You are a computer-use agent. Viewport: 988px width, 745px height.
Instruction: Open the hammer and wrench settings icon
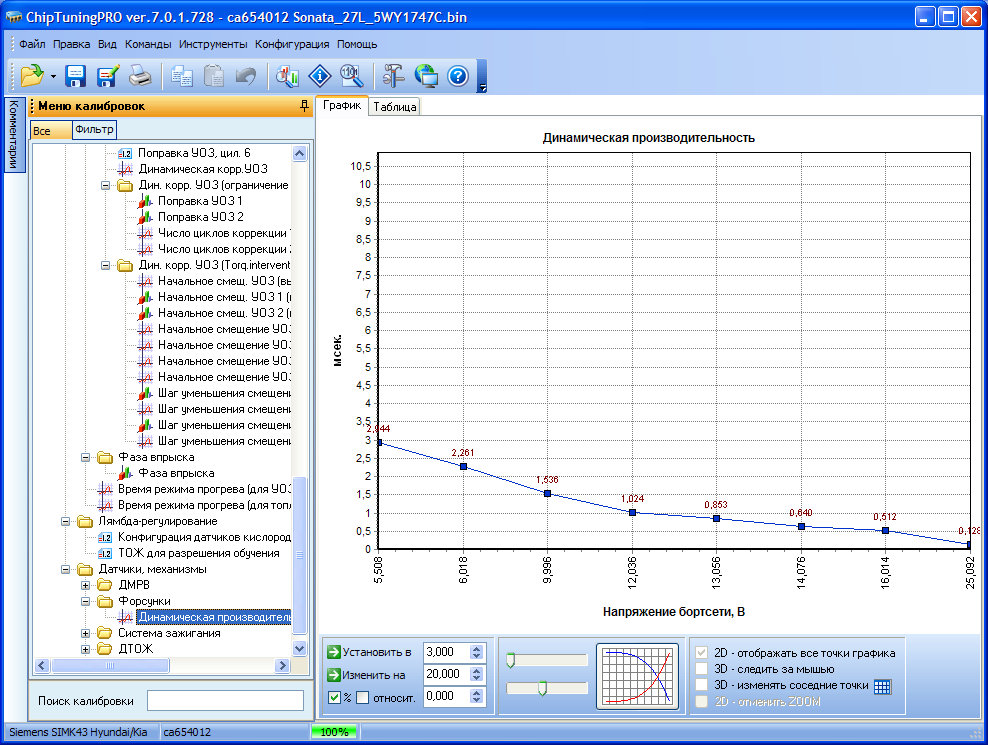pyautogui.click(x=393, y=75)
